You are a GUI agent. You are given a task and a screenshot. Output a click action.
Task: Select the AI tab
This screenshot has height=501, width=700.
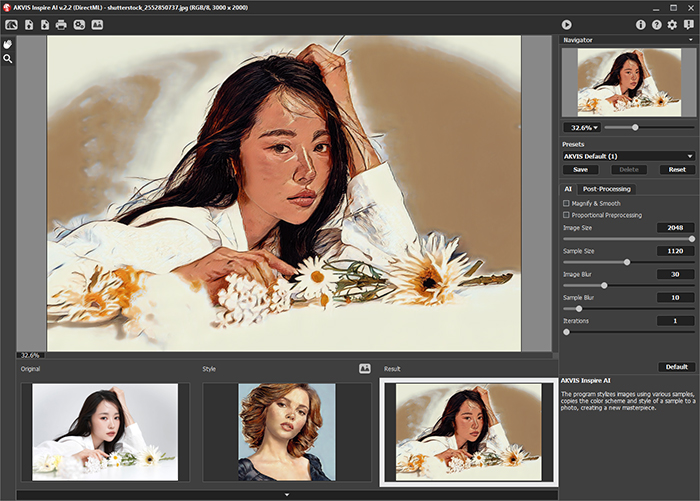click(x=567, y=188)
